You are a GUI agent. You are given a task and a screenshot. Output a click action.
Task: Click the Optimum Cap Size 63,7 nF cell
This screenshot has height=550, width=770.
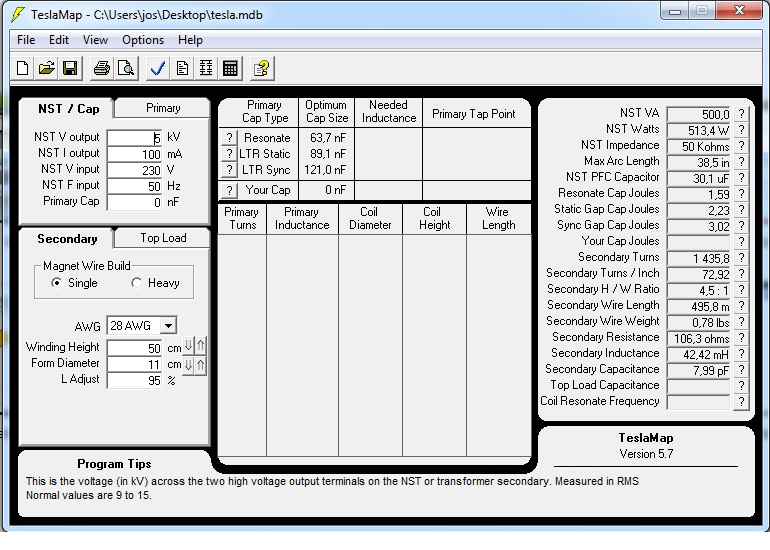pyautogui.click(x=327, y=138)
